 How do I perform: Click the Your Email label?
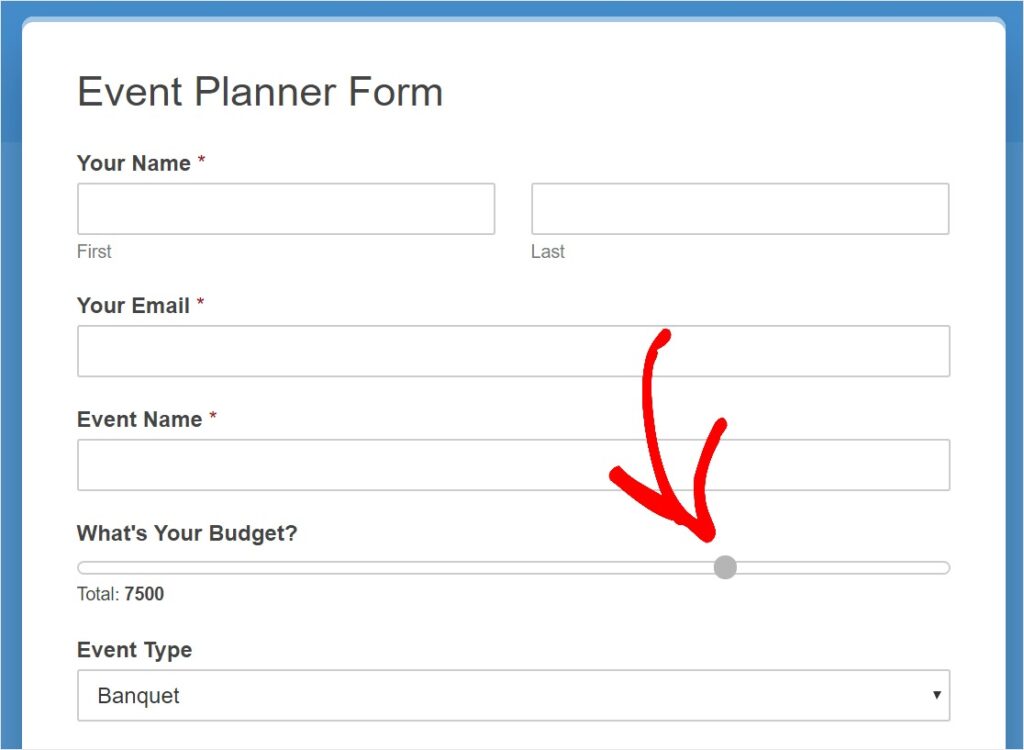(131, 306)
